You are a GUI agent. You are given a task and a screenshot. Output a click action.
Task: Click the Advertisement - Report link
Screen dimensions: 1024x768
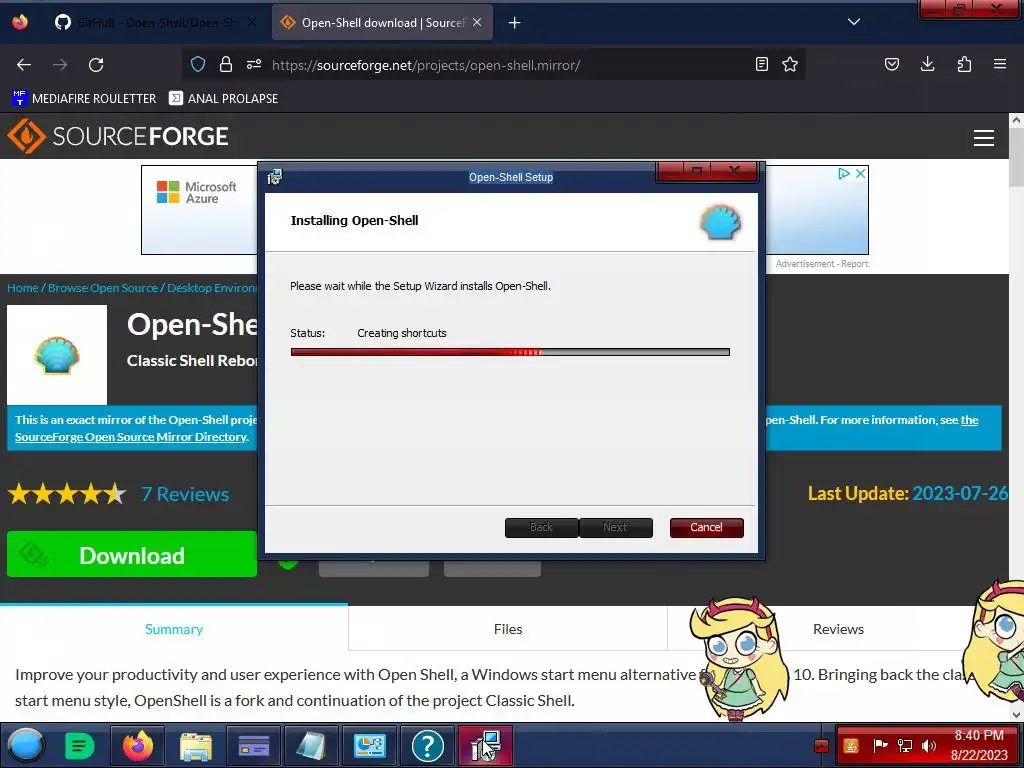(x=822, y=264)
